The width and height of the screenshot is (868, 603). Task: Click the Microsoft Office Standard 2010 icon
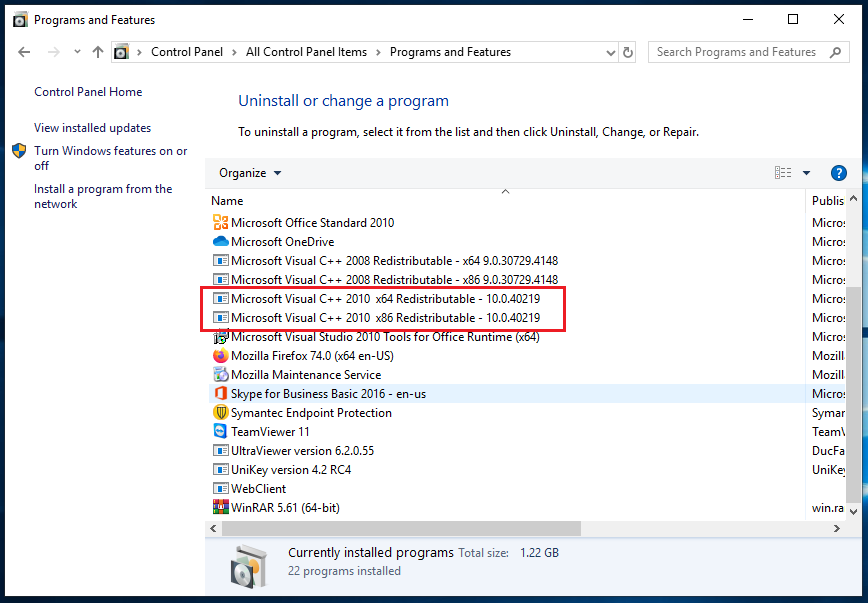coord(220,223)
